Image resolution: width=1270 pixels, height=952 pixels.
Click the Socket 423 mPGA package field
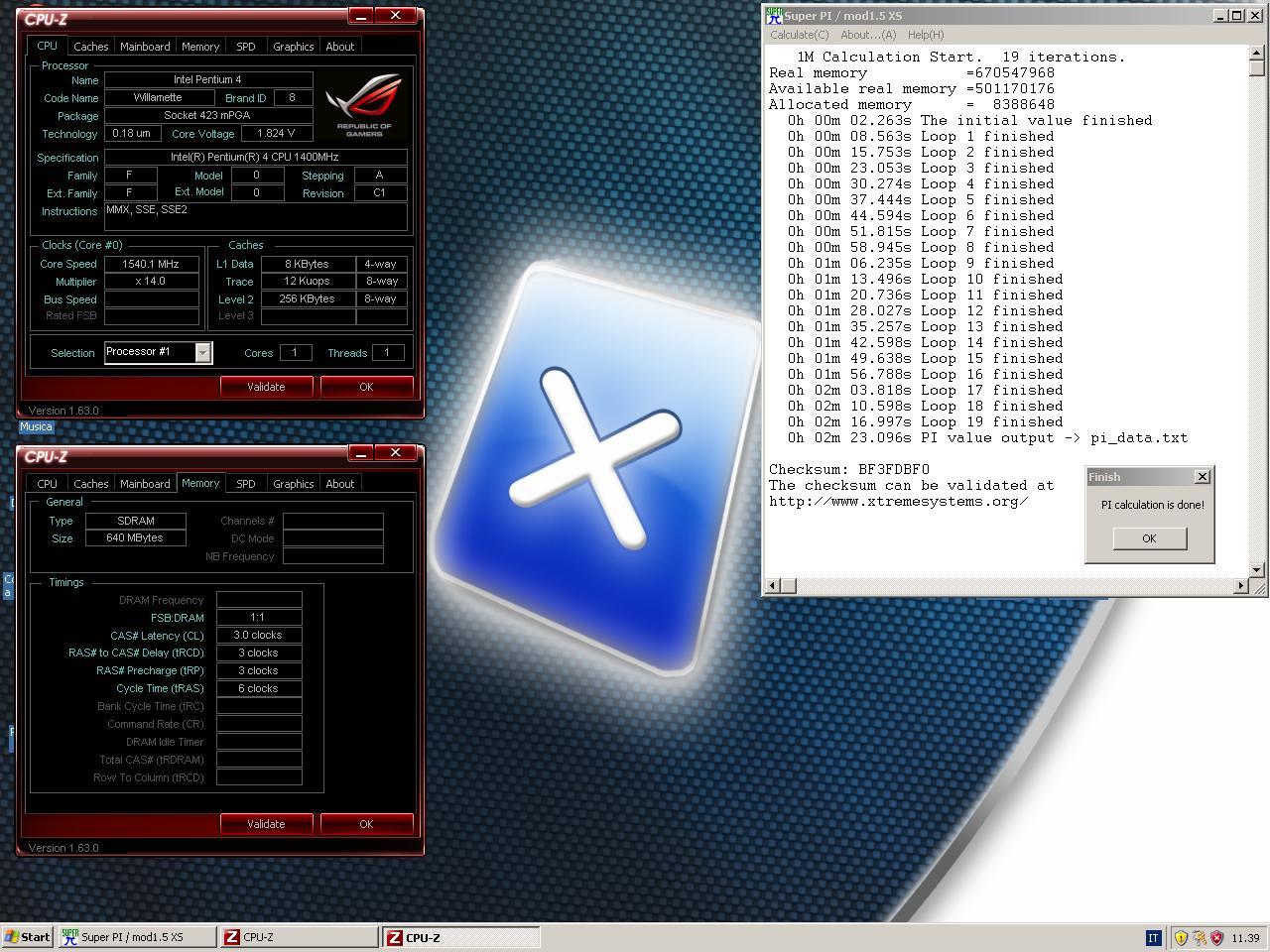point(208,116)
